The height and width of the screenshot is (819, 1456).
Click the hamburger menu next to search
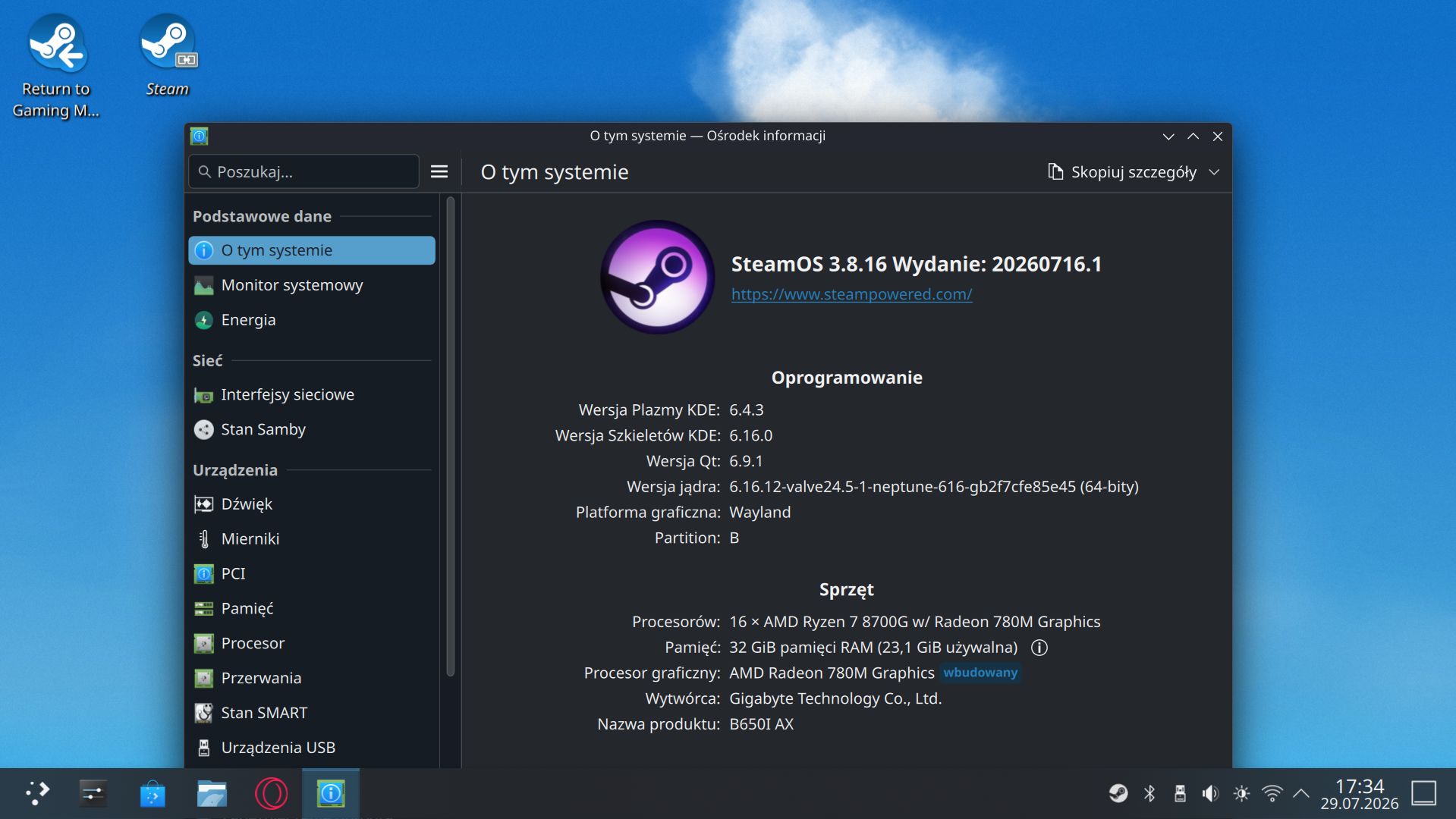point(439,172)
